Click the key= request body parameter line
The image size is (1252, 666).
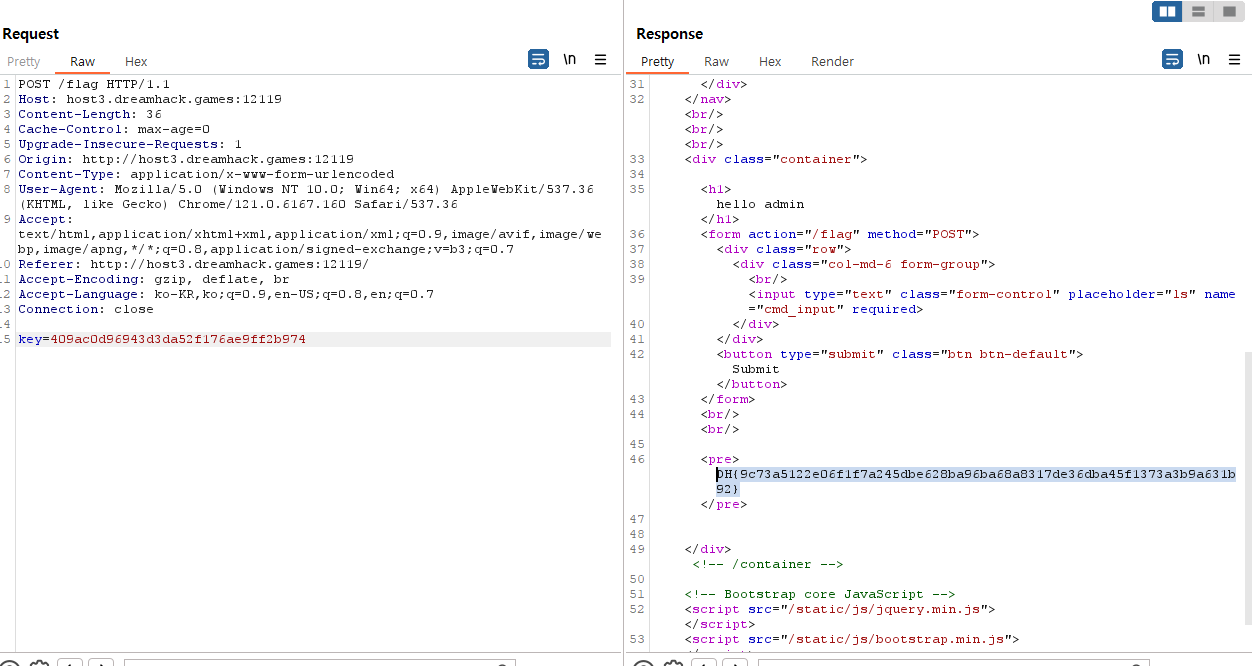pyautogui.click(x=162, y=339)
